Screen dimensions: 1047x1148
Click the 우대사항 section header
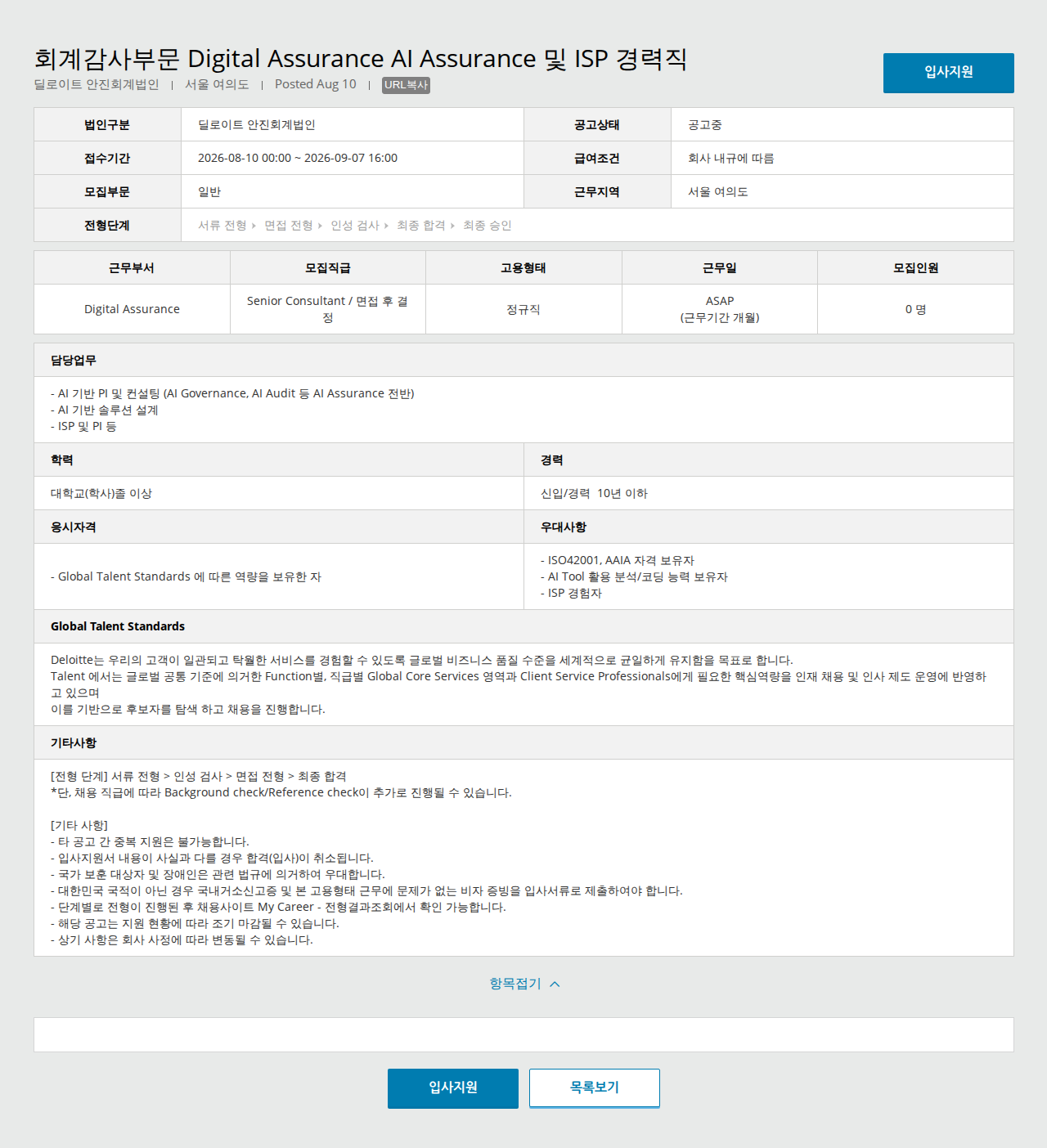point(769,527)
